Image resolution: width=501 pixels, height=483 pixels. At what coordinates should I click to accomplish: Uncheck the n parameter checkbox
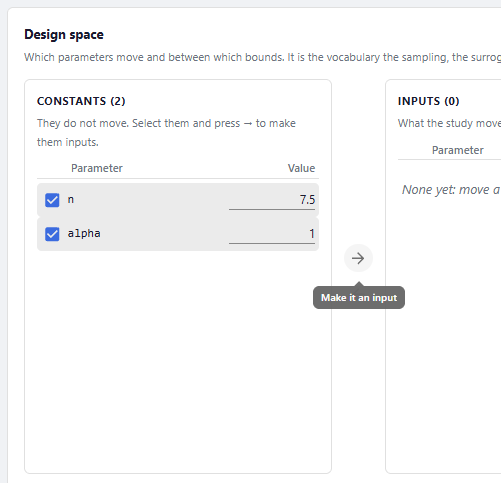click(52, 200)
